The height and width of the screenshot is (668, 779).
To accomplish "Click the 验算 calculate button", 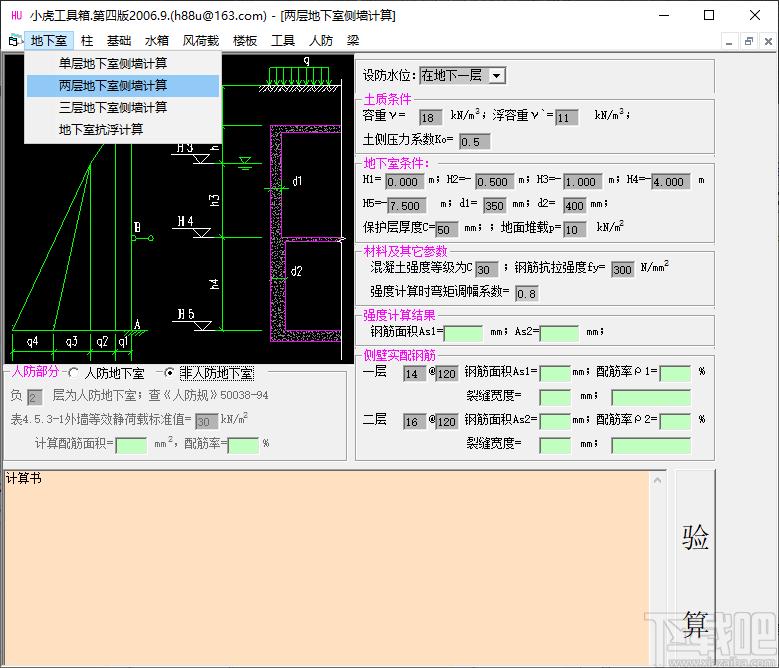I will pyautogui.click(x=696, y=568).
